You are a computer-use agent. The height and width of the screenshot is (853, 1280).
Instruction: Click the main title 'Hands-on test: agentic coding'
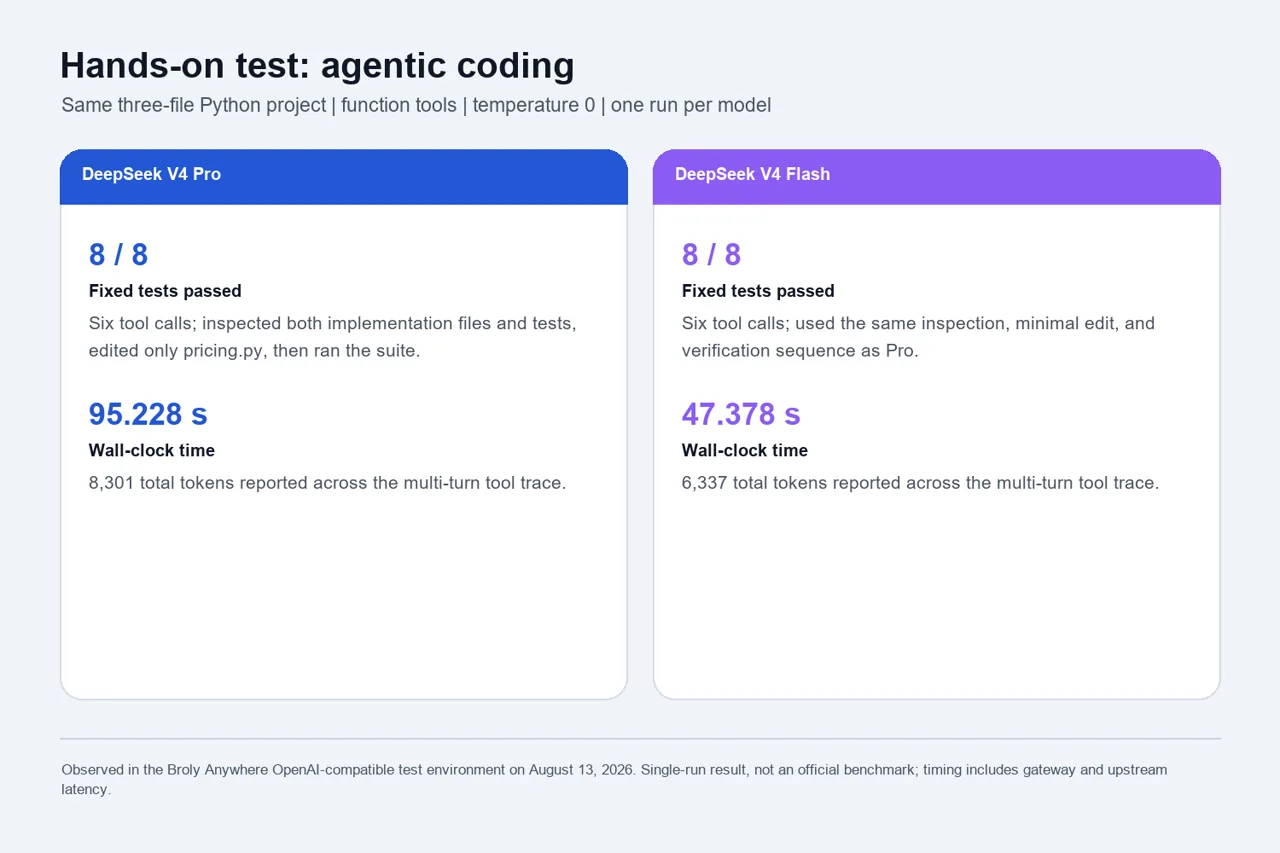click(317, 65)
